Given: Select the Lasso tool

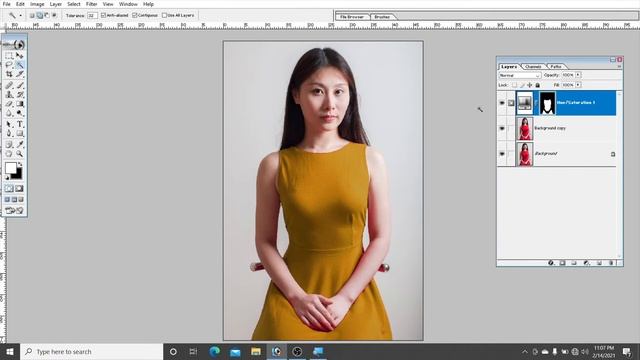Looking at the screenshot, I should tap(9, 65).
